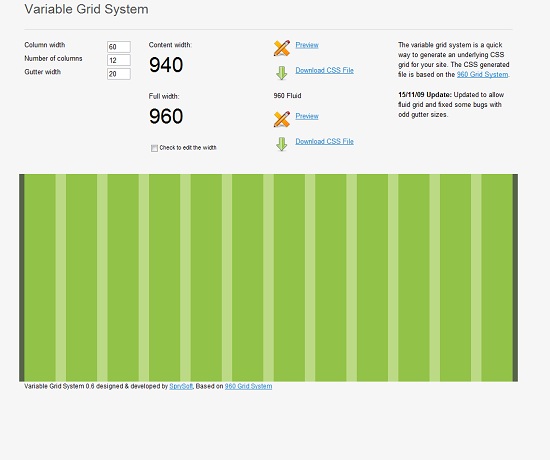The width and height of the screenshot is (550, 460).
Task: Open the Preview link for 960 Fluid
Action: (307, 116)
